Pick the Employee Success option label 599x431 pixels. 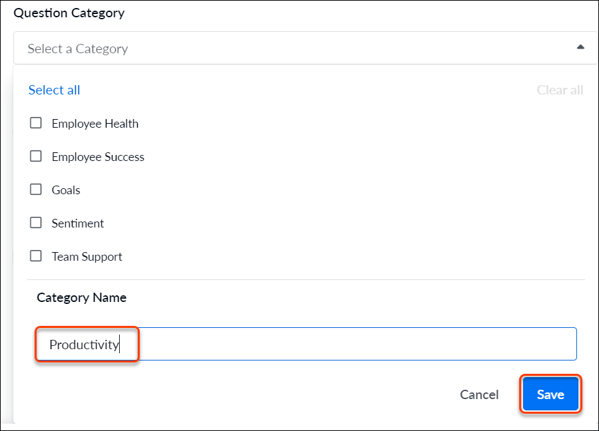[x=98, y=157]
